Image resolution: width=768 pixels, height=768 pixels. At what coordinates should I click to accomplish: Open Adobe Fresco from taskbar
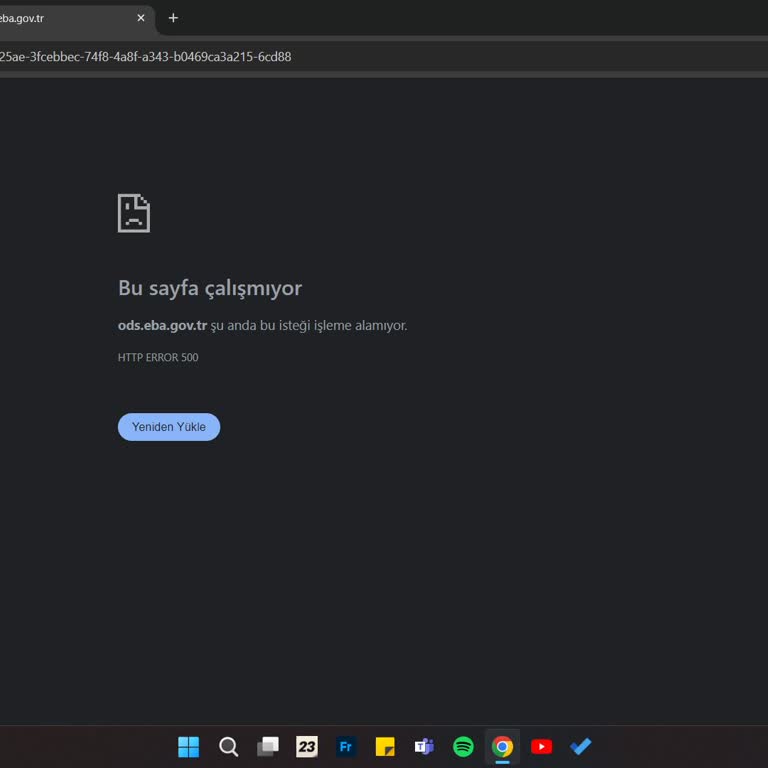coord(346,747)
